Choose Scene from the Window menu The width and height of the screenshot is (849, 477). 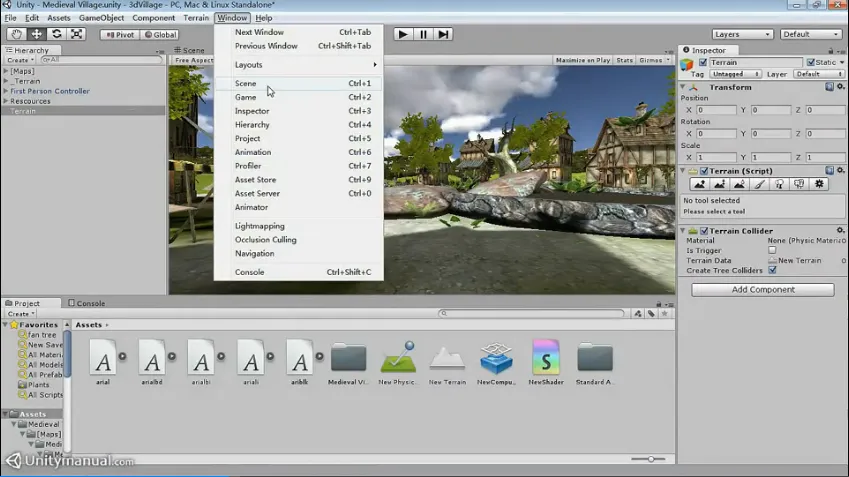click(x=299, y=83)
